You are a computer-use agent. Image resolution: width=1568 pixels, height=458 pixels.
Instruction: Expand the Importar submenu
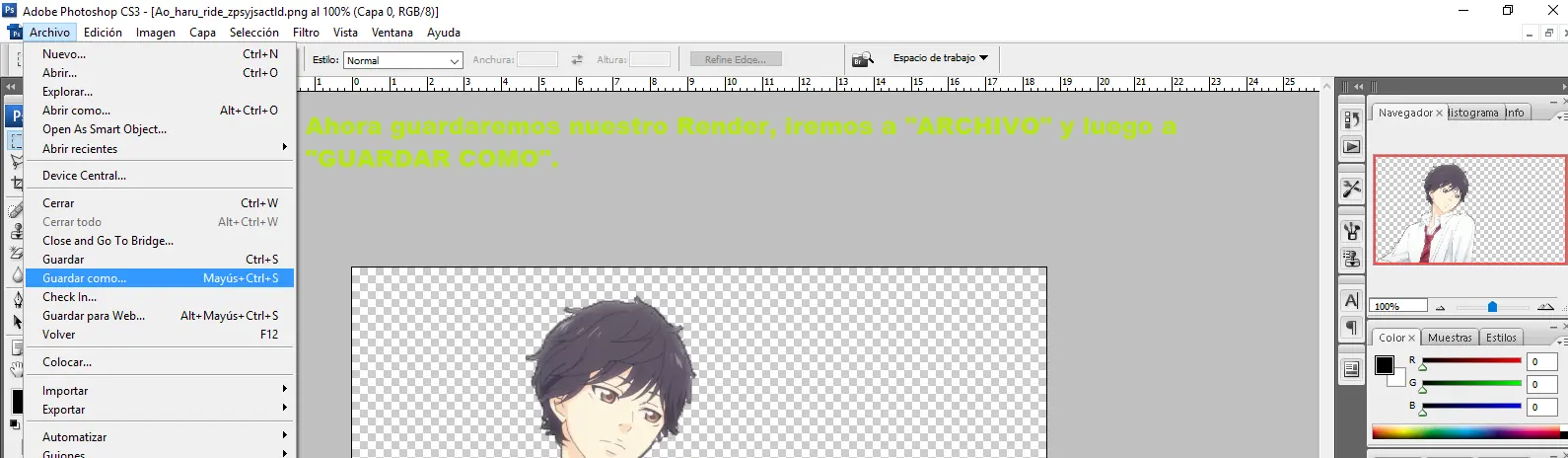[159, 391]
